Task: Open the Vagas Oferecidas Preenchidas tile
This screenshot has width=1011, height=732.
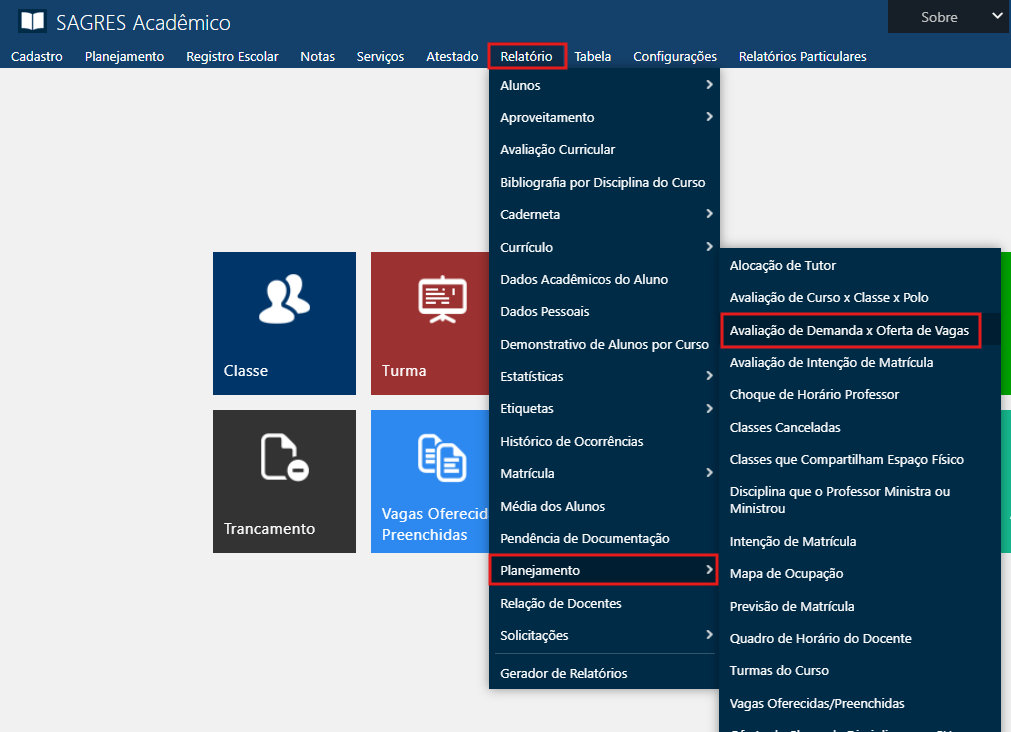Action: tap(430, 480)
